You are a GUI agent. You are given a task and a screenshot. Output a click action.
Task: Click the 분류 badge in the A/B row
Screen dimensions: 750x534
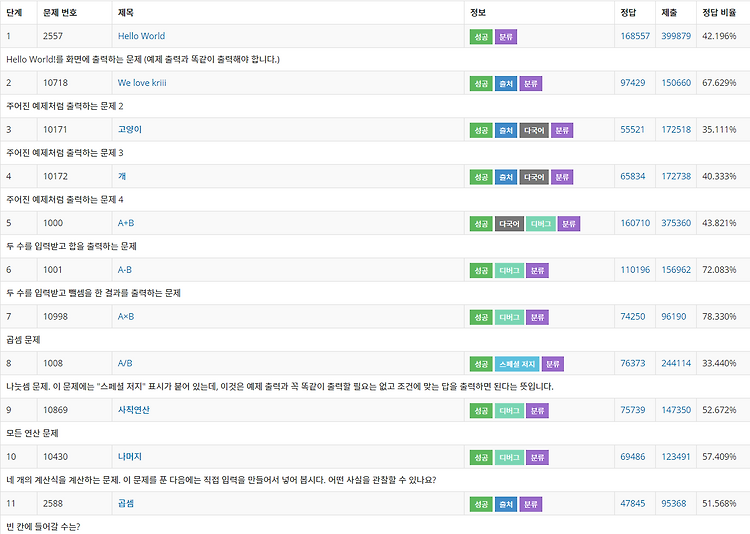coord(553,365)
